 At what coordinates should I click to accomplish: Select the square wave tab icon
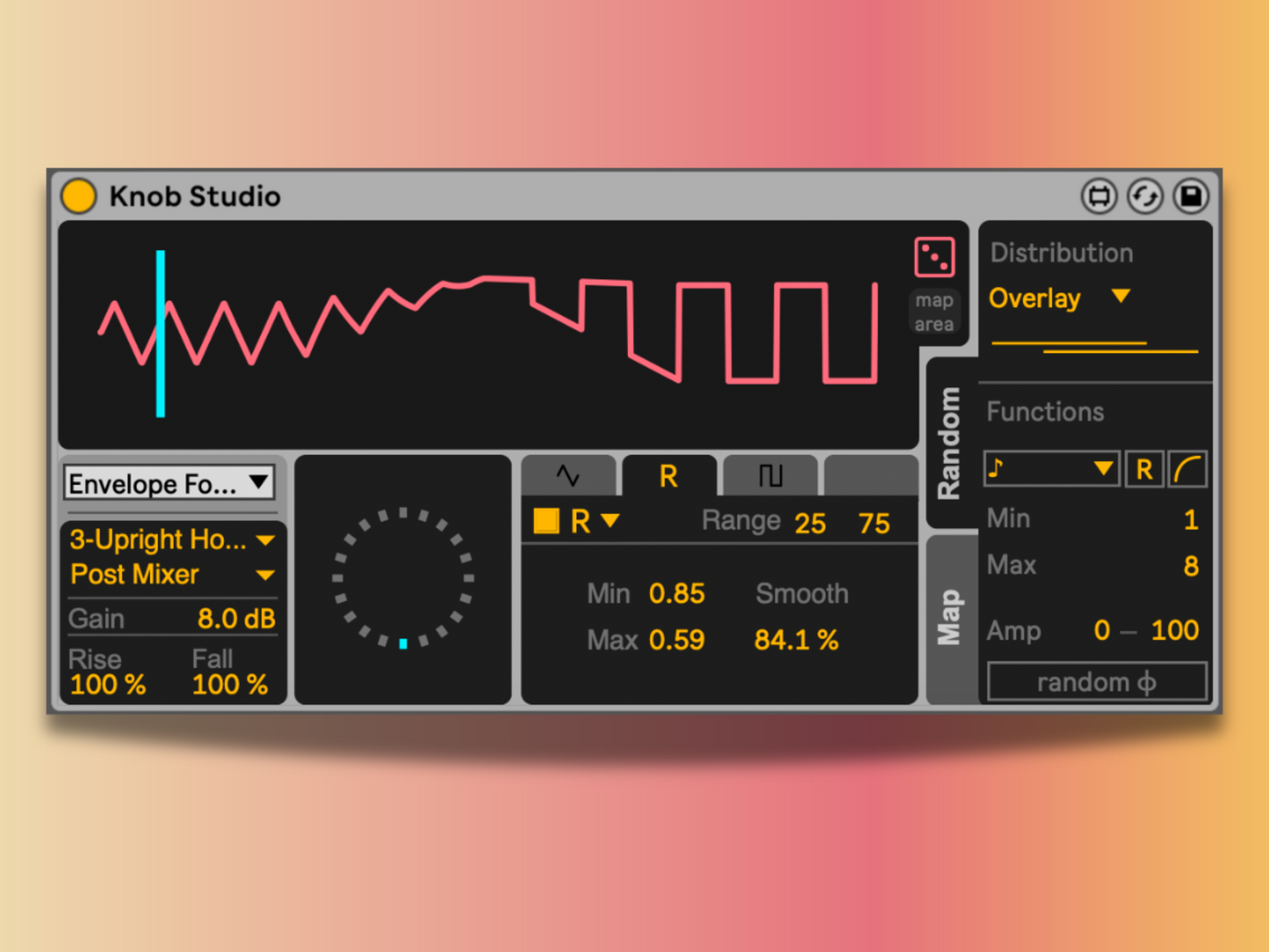[x=769, y=475]
